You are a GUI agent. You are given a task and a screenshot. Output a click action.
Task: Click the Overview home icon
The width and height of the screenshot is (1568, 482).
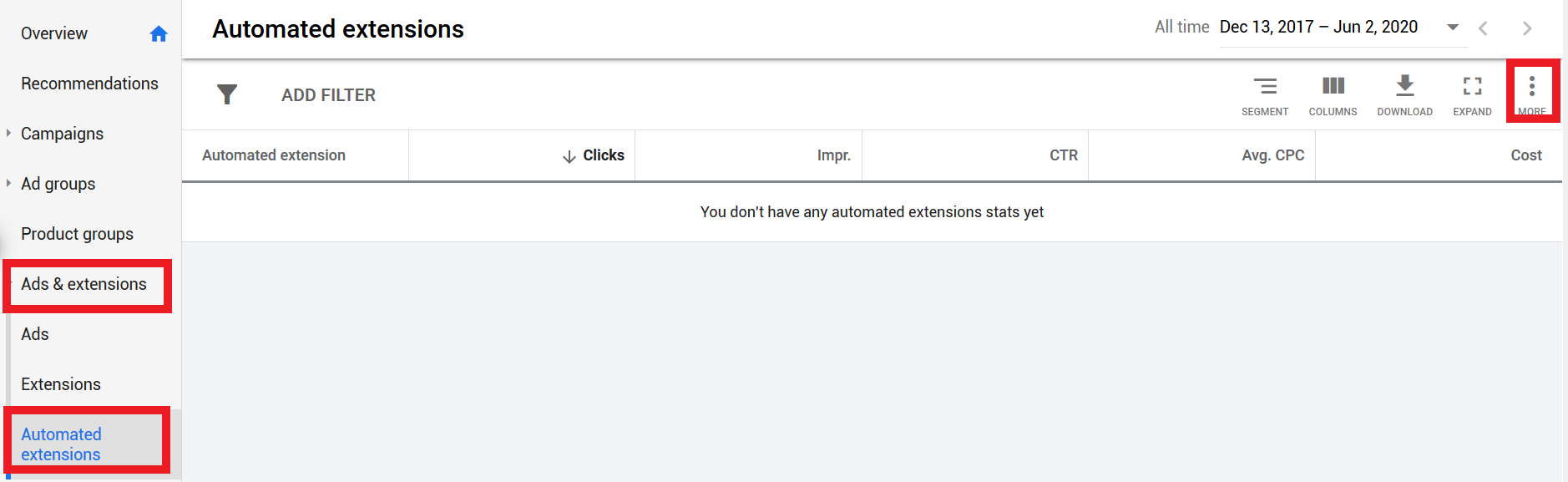(159, 33)
